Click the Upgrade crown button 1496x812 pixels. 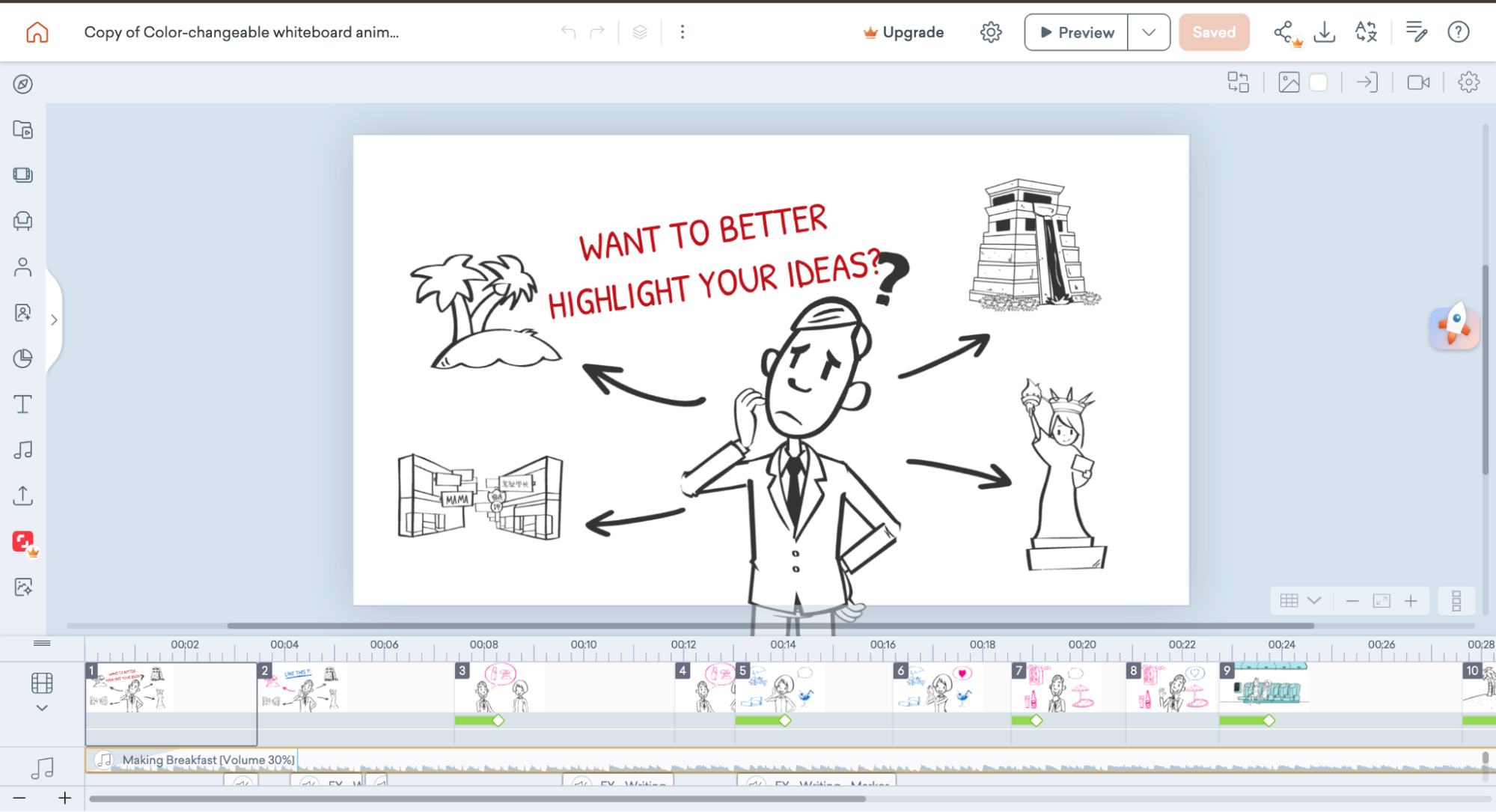tap(903, 32)
